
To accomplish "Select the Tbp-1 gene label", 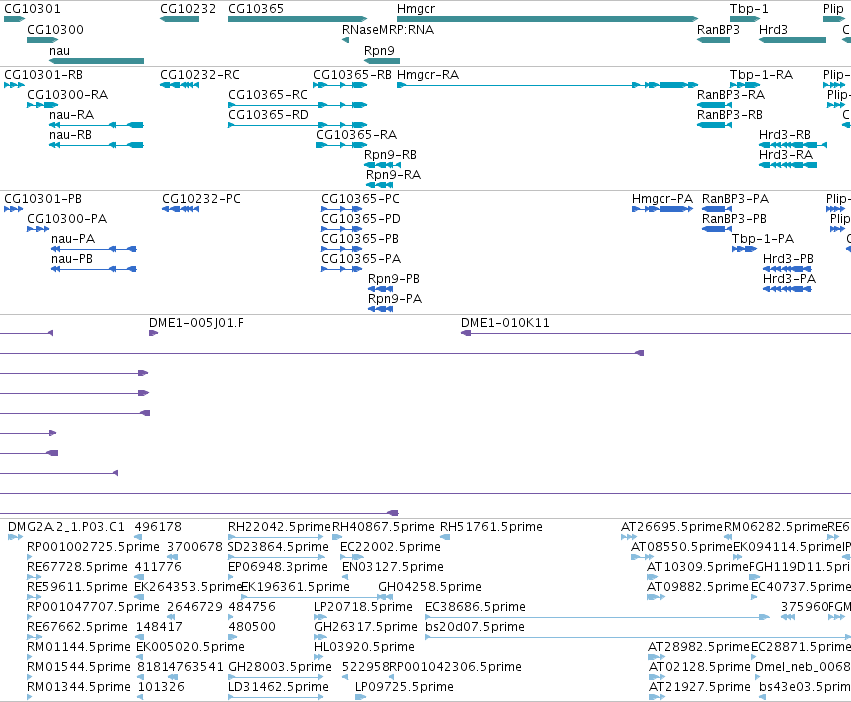I will click(x=749, y=9).
